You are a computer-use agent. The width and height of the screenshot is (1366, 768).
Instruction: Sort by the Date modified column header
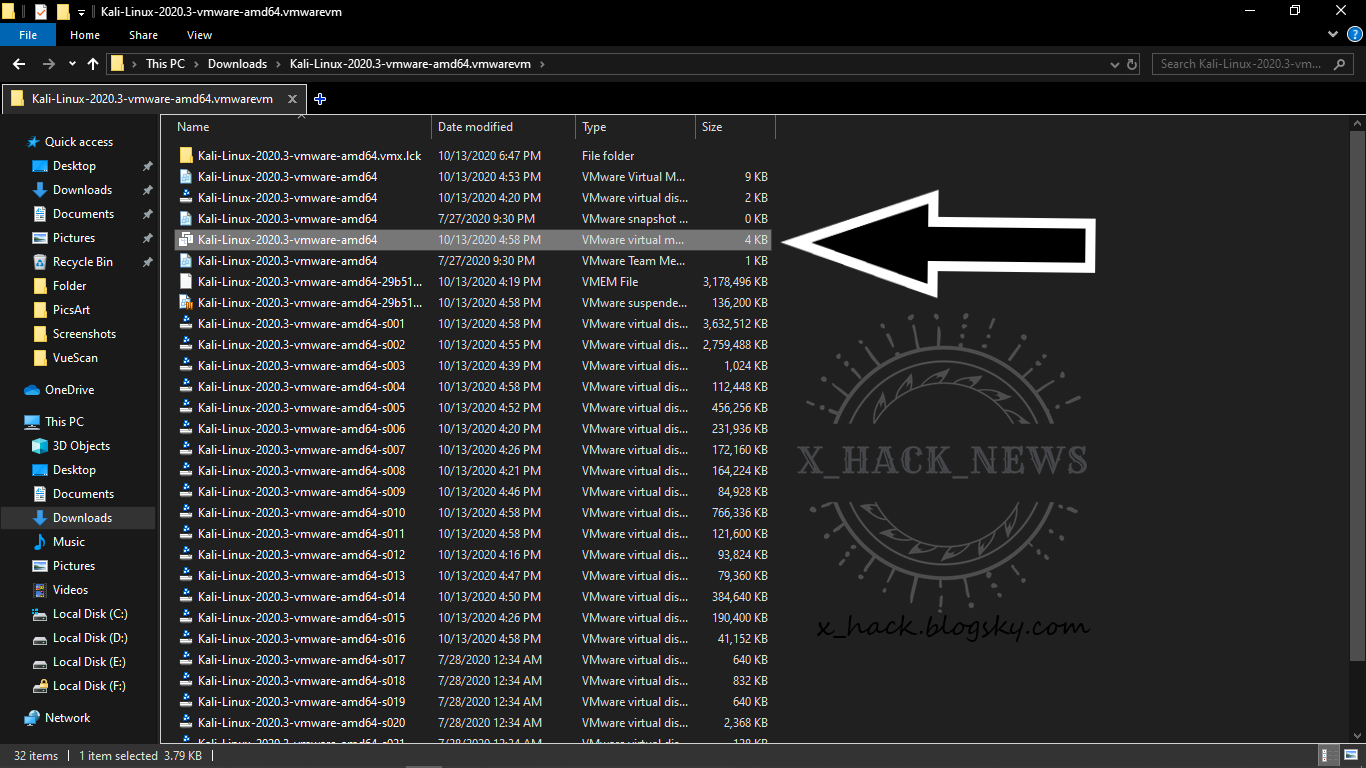(x=475, y=127)
